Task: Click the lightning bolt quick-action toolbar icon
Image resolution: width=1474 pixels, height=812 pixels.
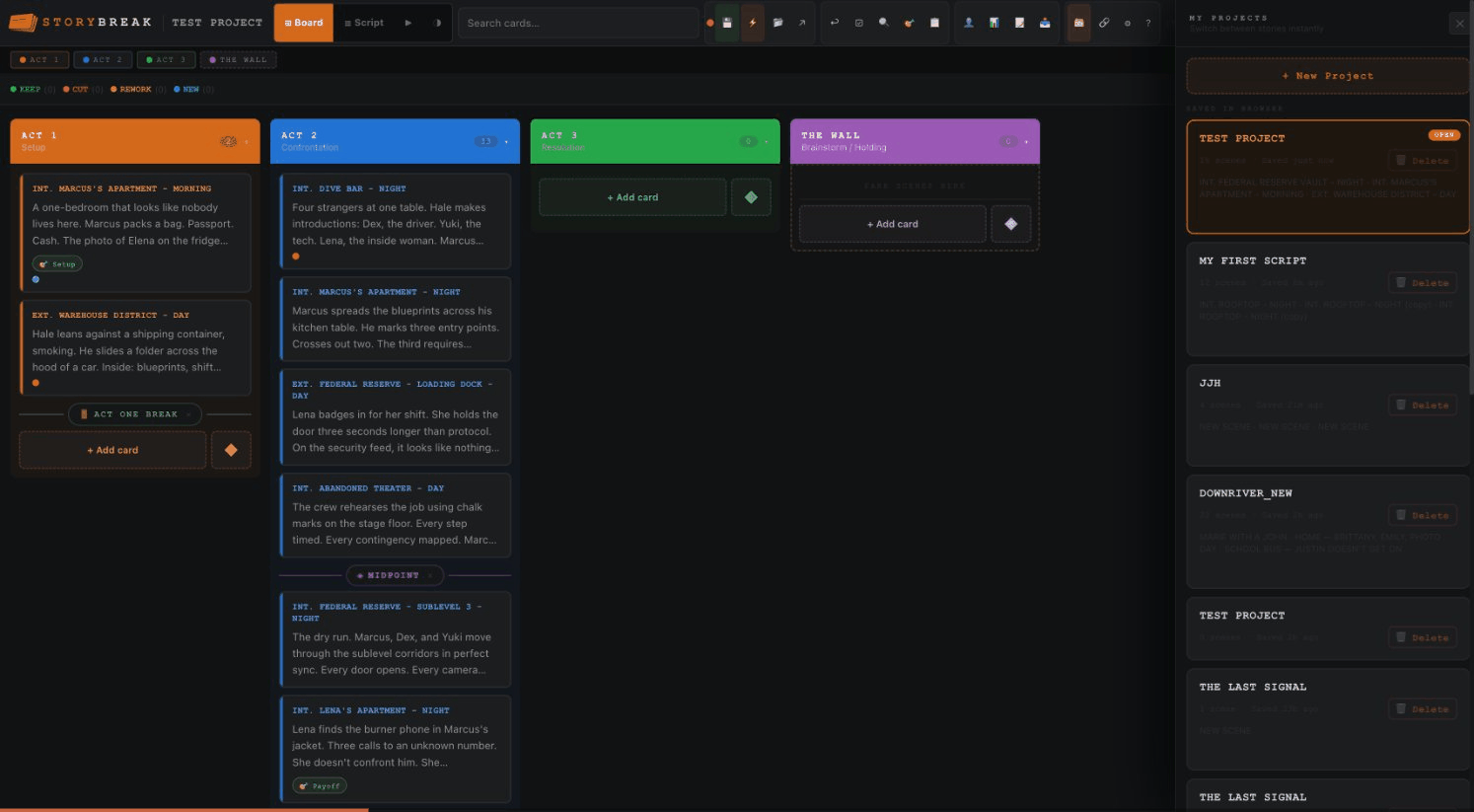Action: tap(753, 22)
